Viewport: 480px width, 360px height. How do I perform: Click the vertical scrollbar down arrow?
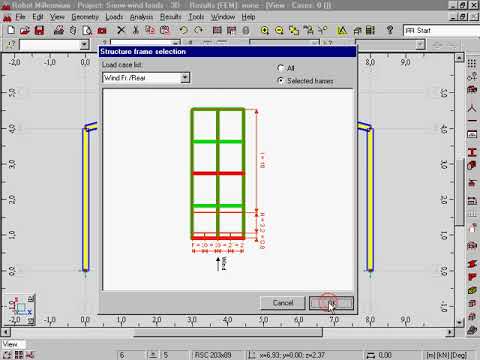[x=459, y=322]
